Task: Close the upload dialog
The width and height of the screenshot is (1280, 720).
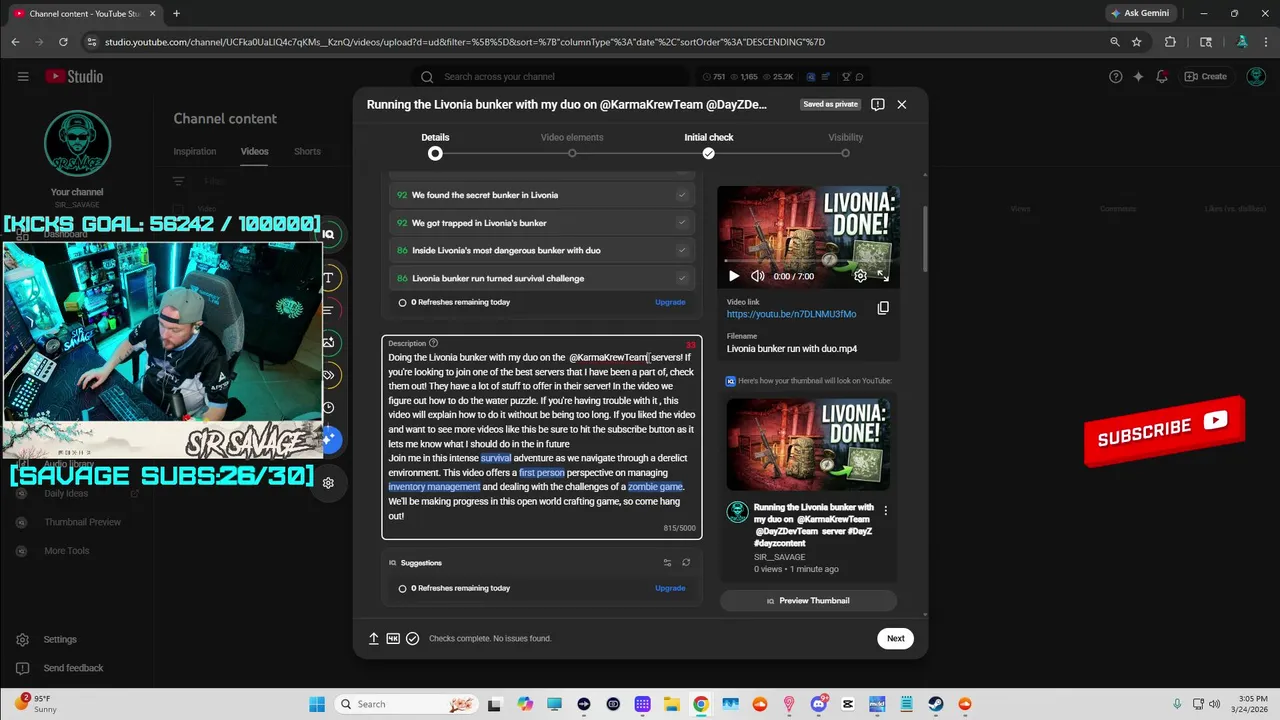Action: point(902,104)
